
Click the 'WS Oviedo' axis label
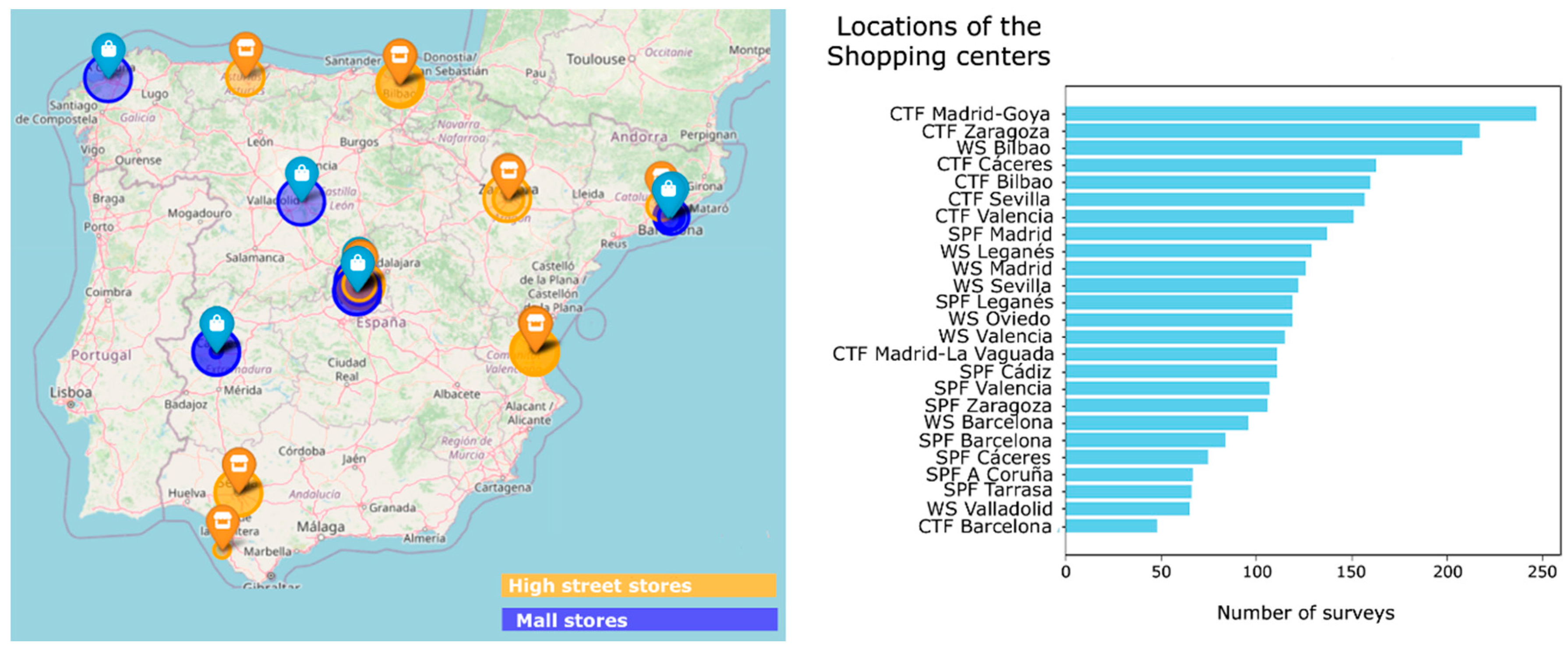(999, 319)
